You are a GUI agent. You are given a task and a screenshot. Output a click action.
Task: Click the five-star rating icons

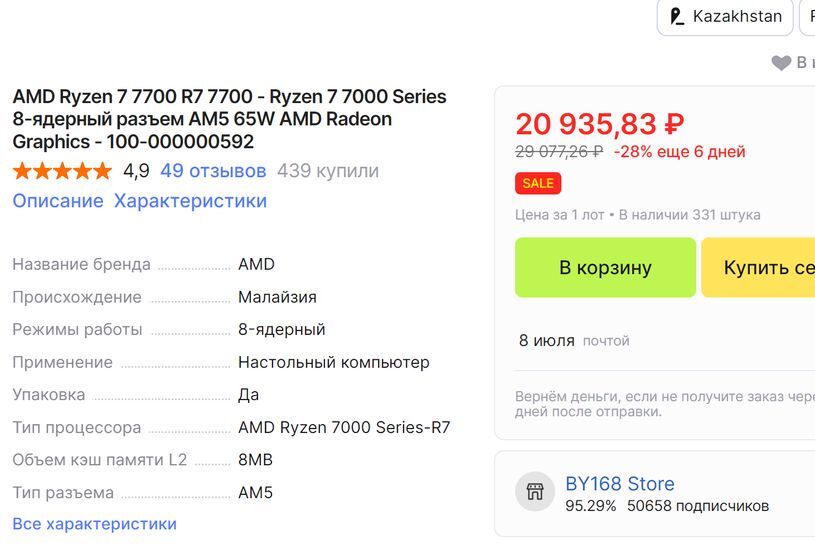[62, 171]
